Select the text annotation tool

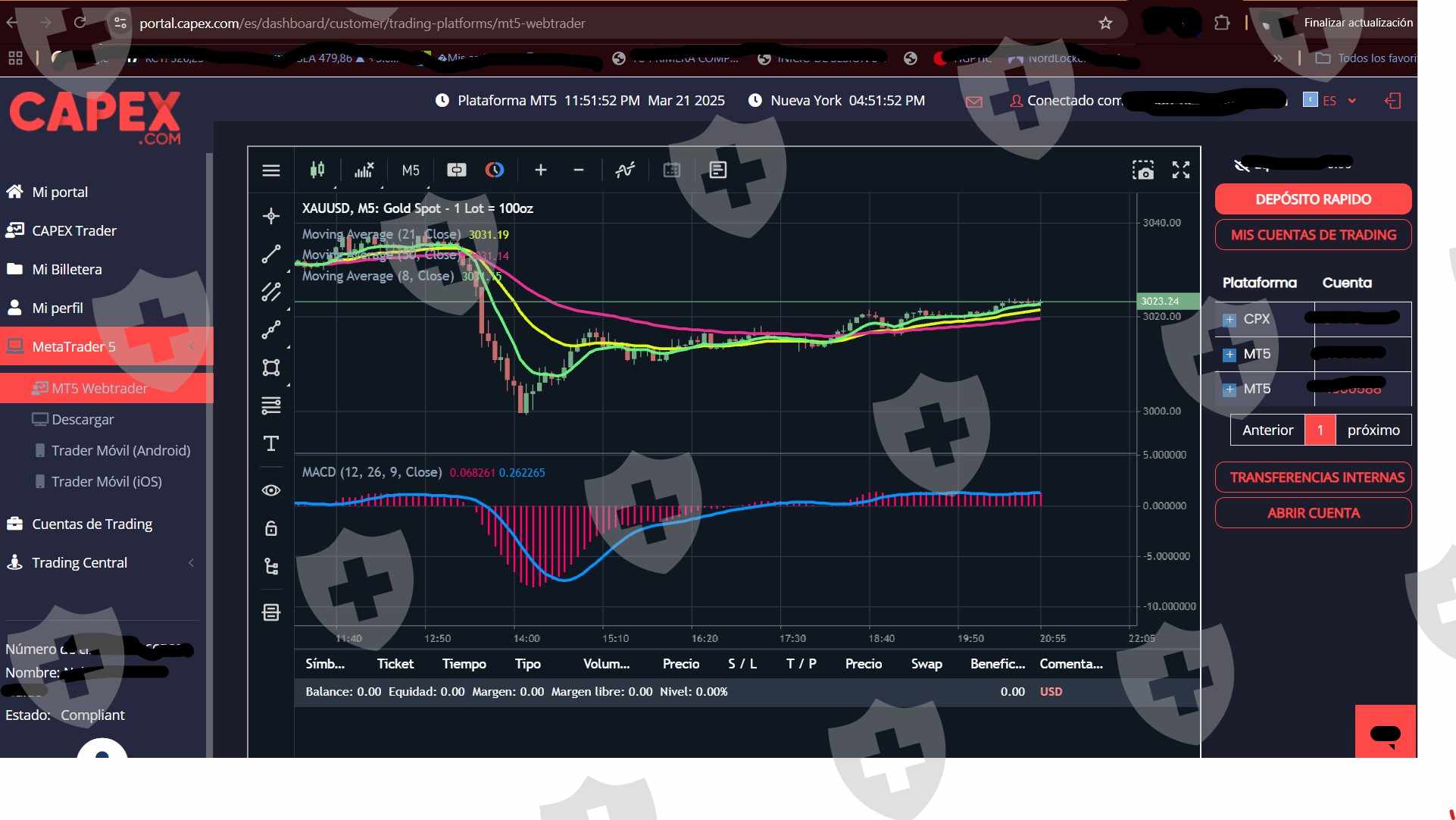[271, 443]
